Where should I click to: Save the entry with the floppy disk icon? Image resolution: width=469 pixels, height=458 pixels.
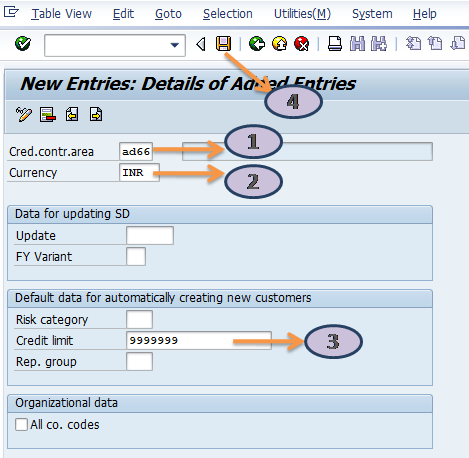click(x=223, y=44)
